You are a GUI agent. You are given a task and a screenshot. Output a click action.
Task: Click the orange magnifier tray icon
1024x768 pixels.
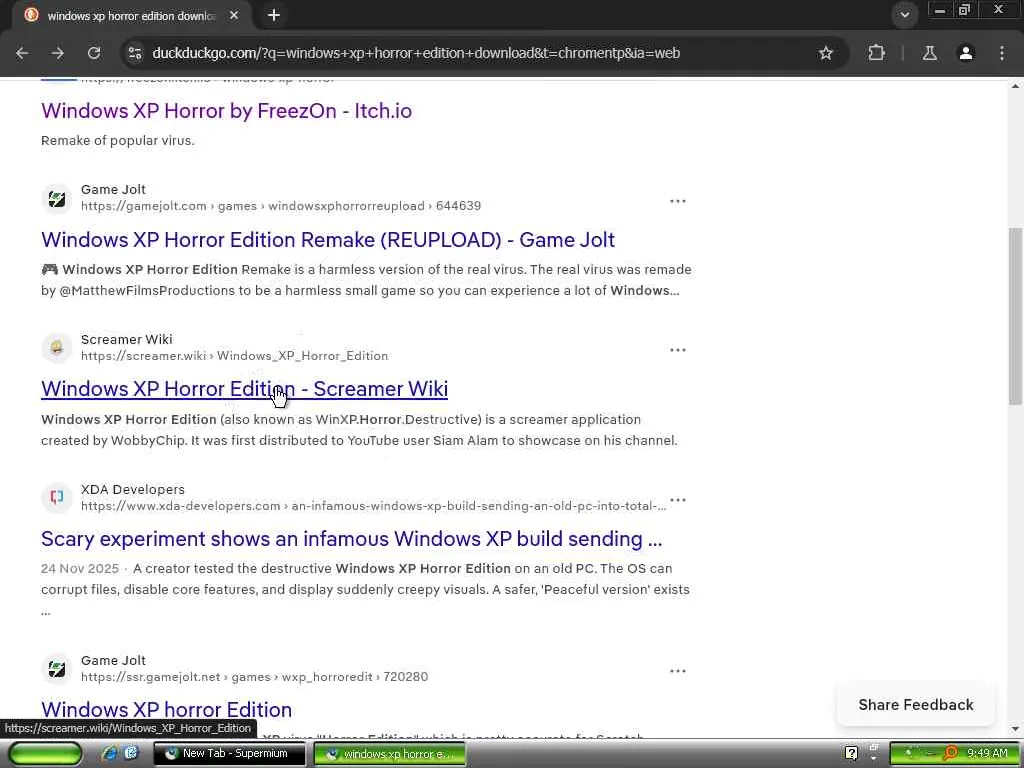click(950, 753)
